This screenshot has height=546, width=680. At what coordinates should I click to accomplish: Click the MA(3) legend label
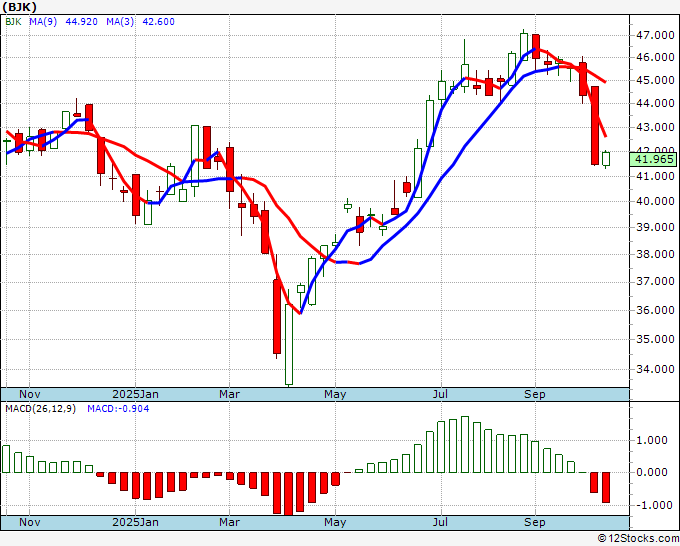[x=120, y=22]
